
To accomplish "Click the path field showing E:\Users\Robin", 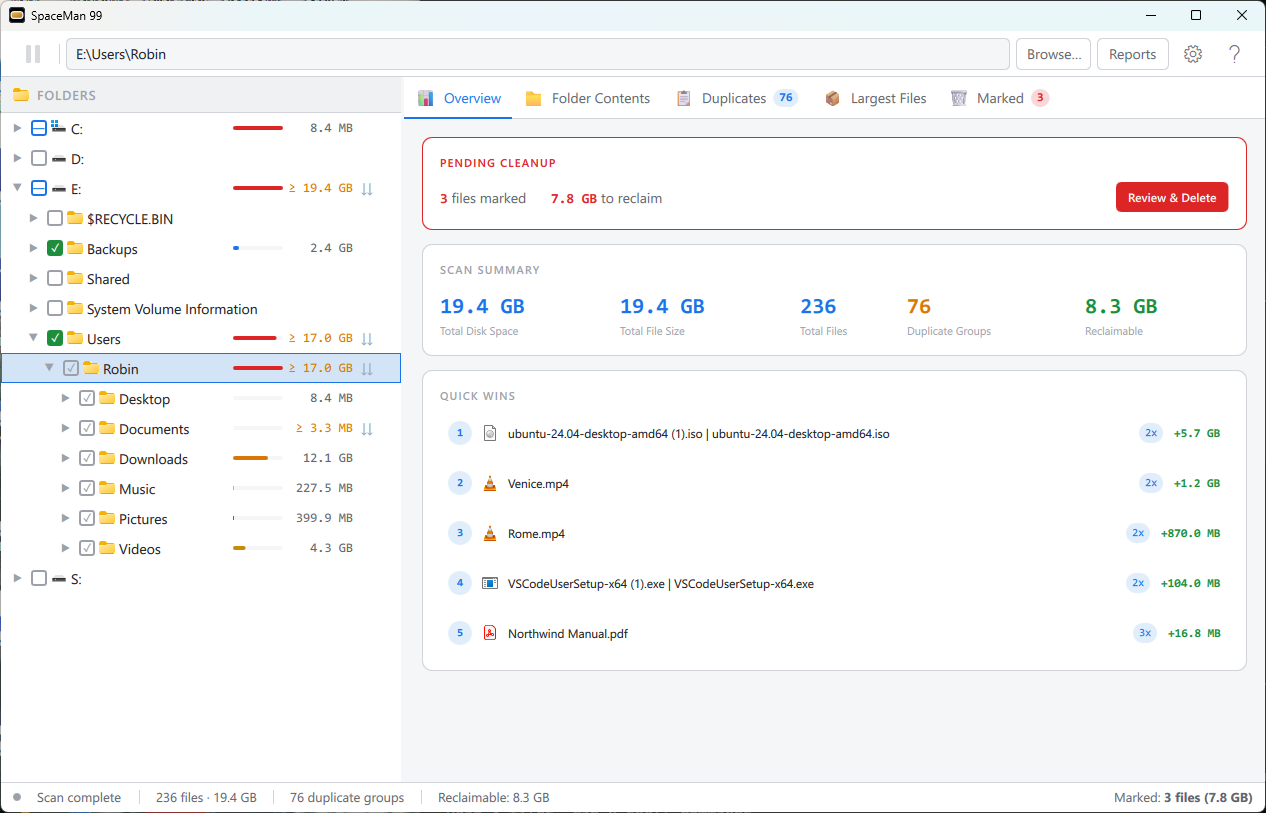I will pyautogui.click(x=538, y=54).
